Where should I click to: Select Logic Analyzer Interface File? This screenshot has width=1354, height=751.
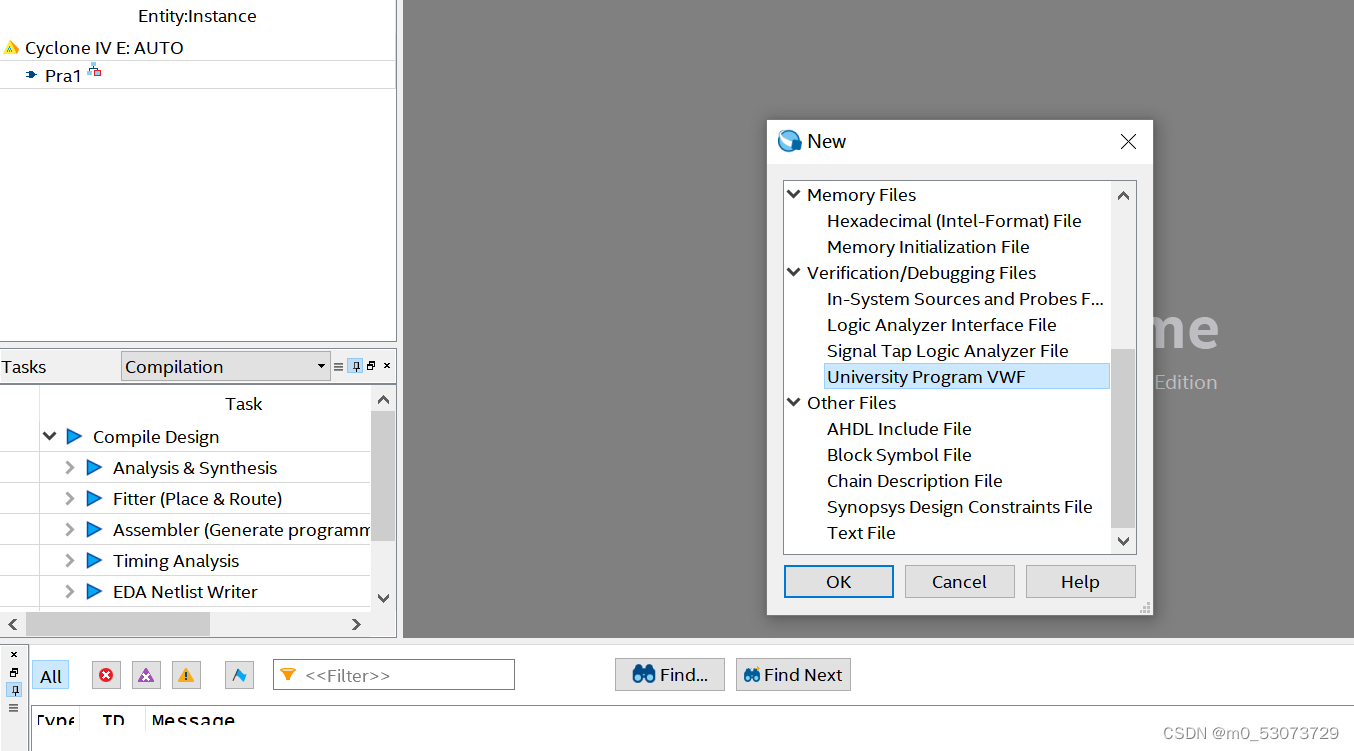(941, 325)
